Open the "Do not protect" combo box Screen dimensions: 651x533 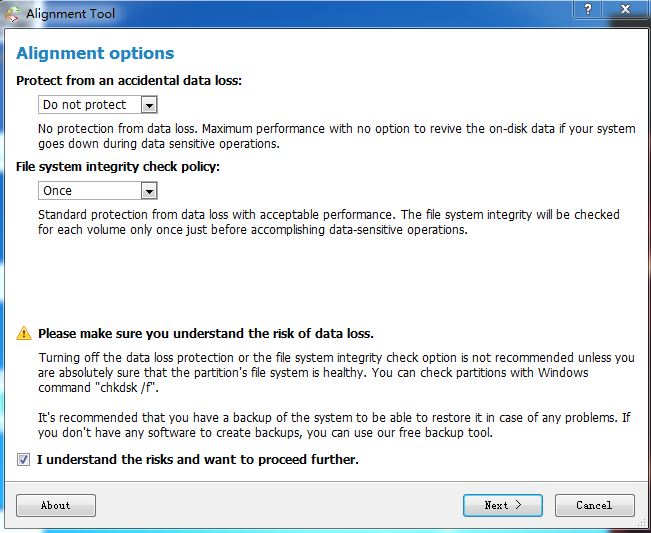pyautogui.click(x=86, y=104)
